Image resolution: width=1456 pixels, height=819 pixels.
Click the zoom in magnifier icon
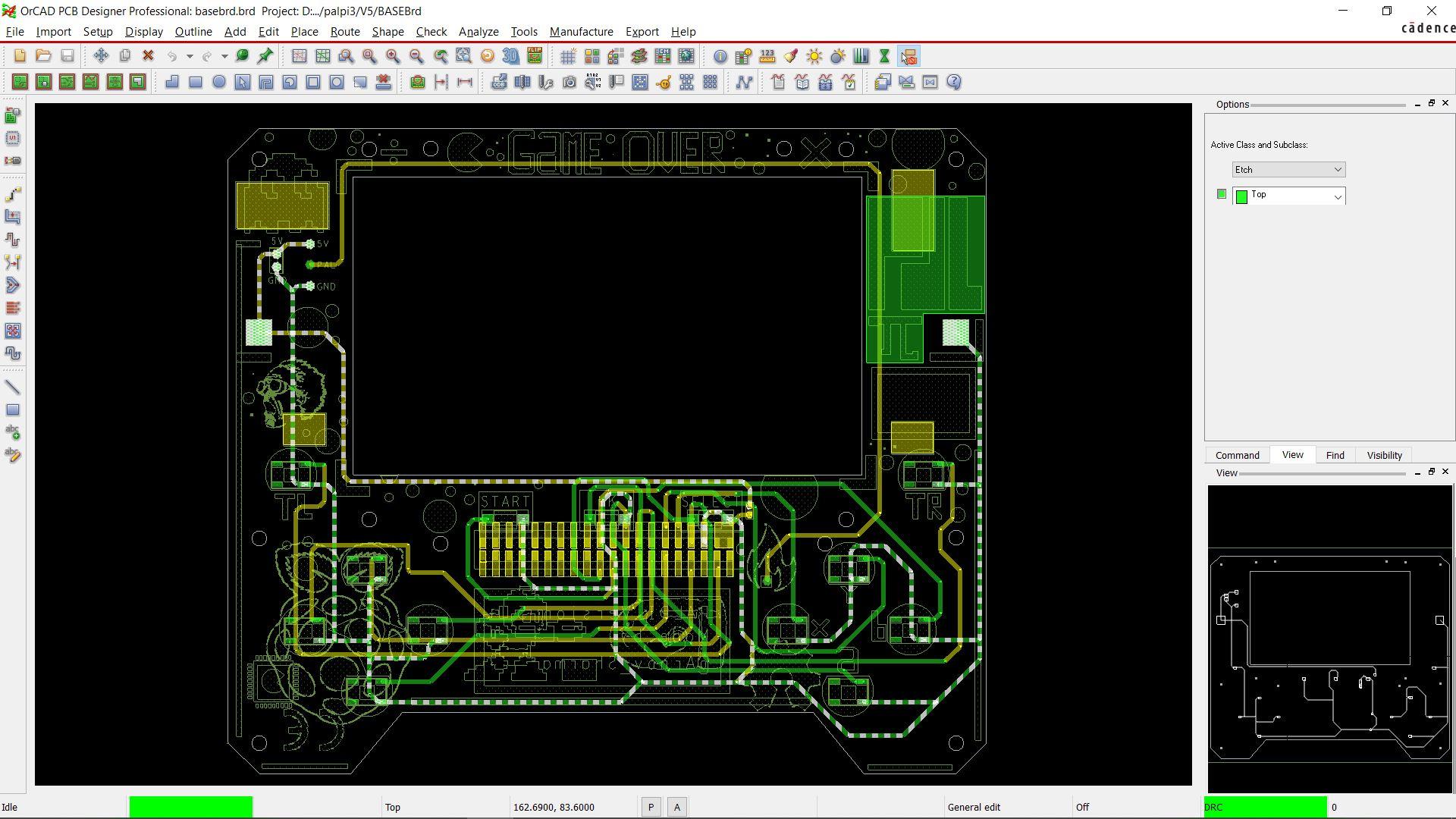393,56
